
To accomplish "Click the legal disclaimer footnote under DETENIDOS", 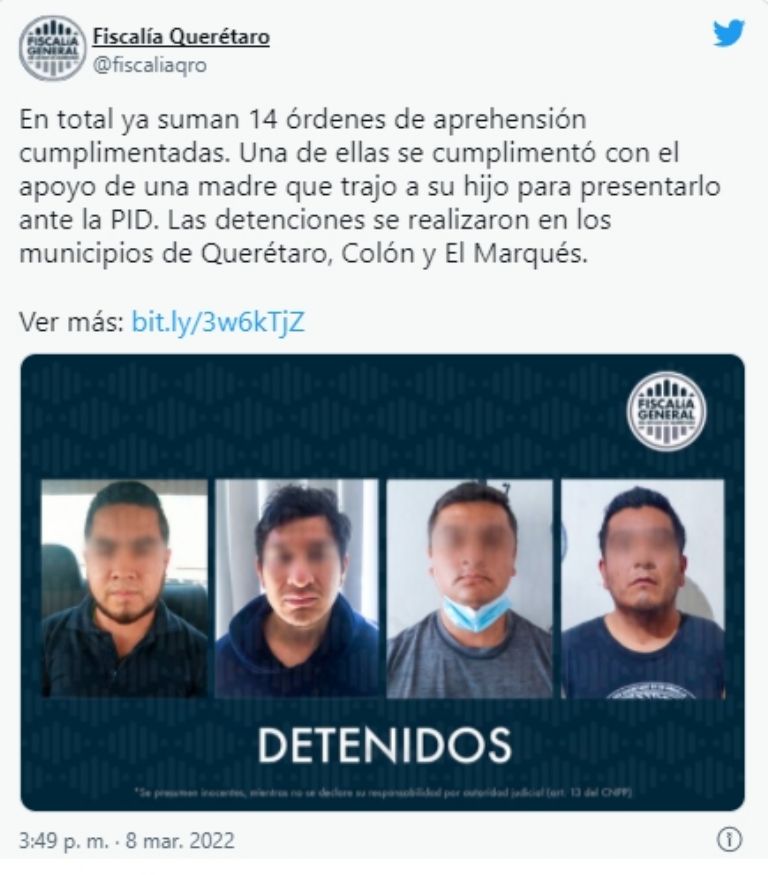I will (383, 792).
